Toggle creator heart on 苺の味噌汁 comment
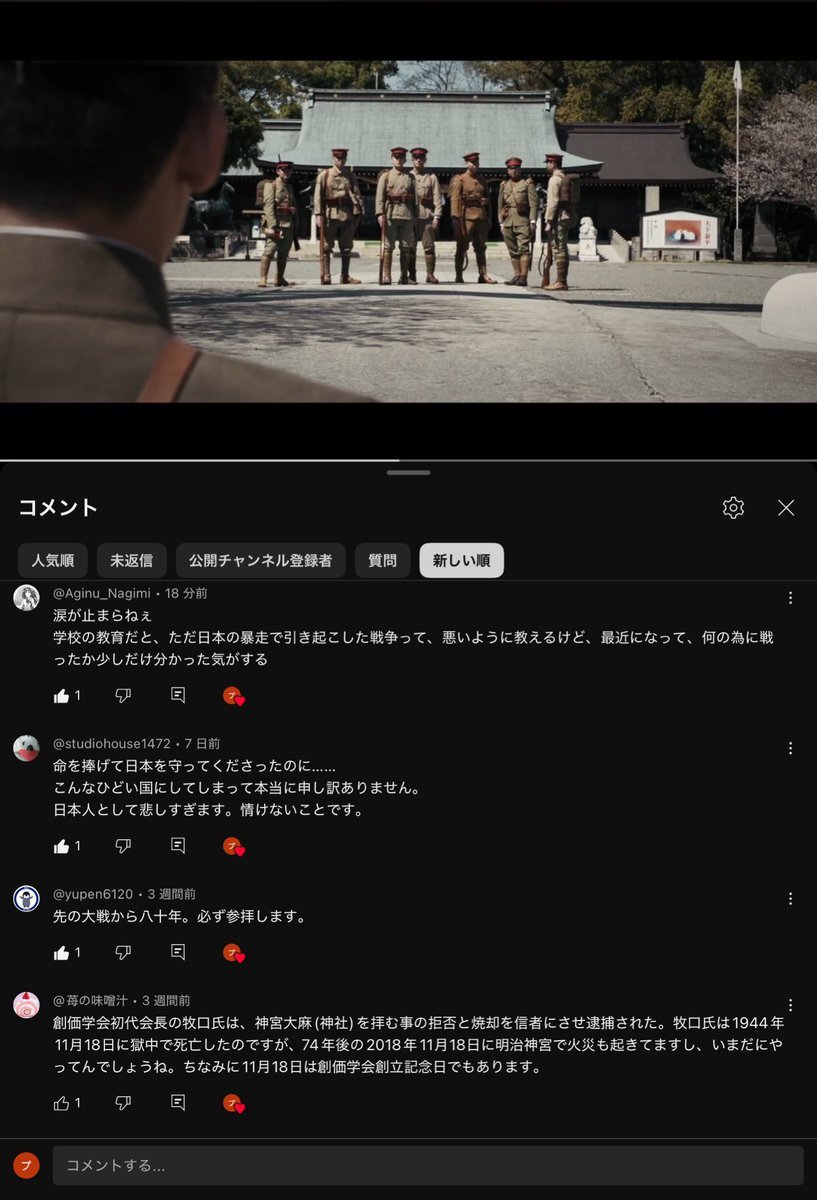The height and width of the screenshot is (1200, 817). [233, 1103]
